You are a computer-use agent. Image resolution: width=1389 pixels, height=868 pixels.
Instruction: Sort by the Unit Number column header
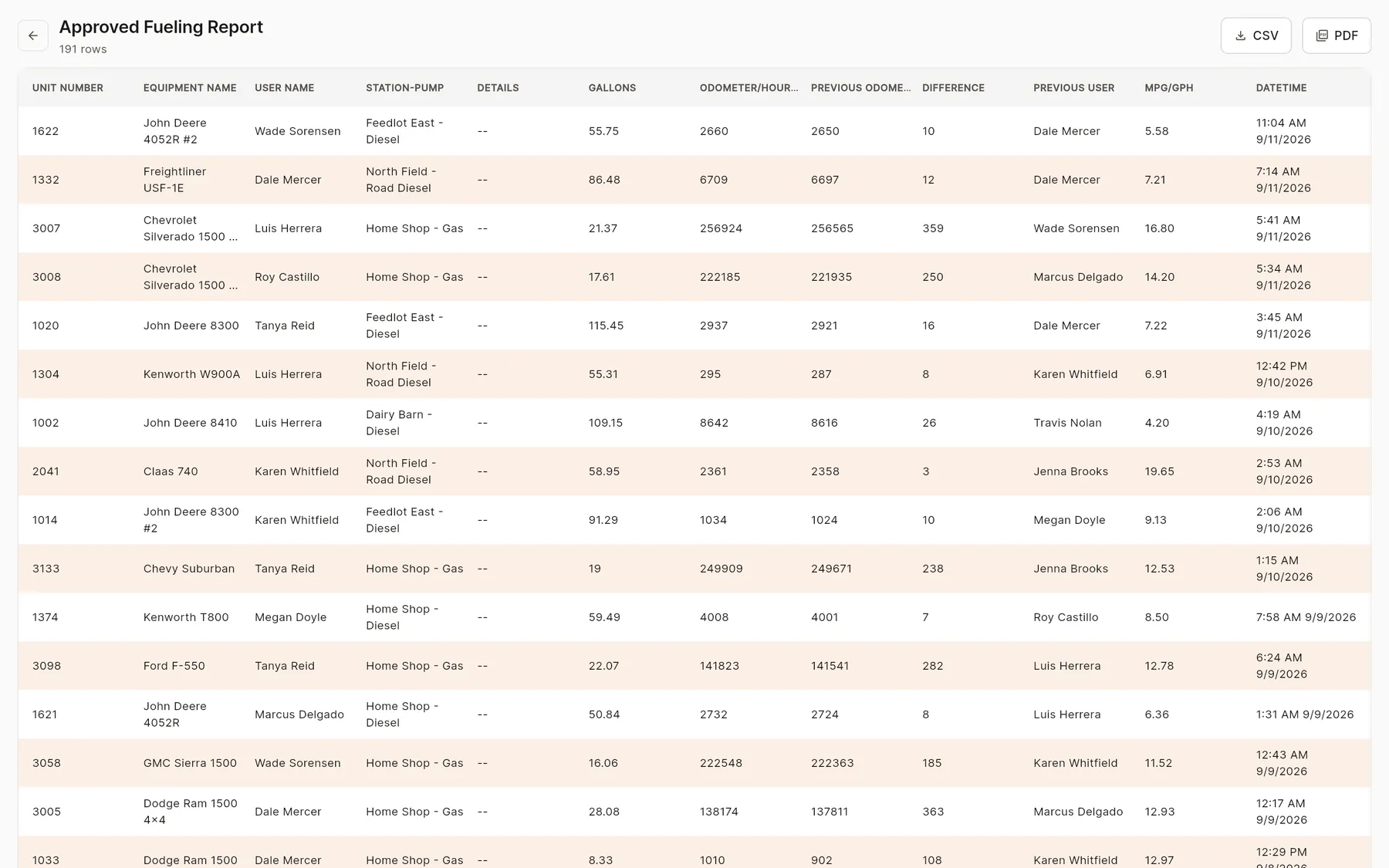pos(68,88)
